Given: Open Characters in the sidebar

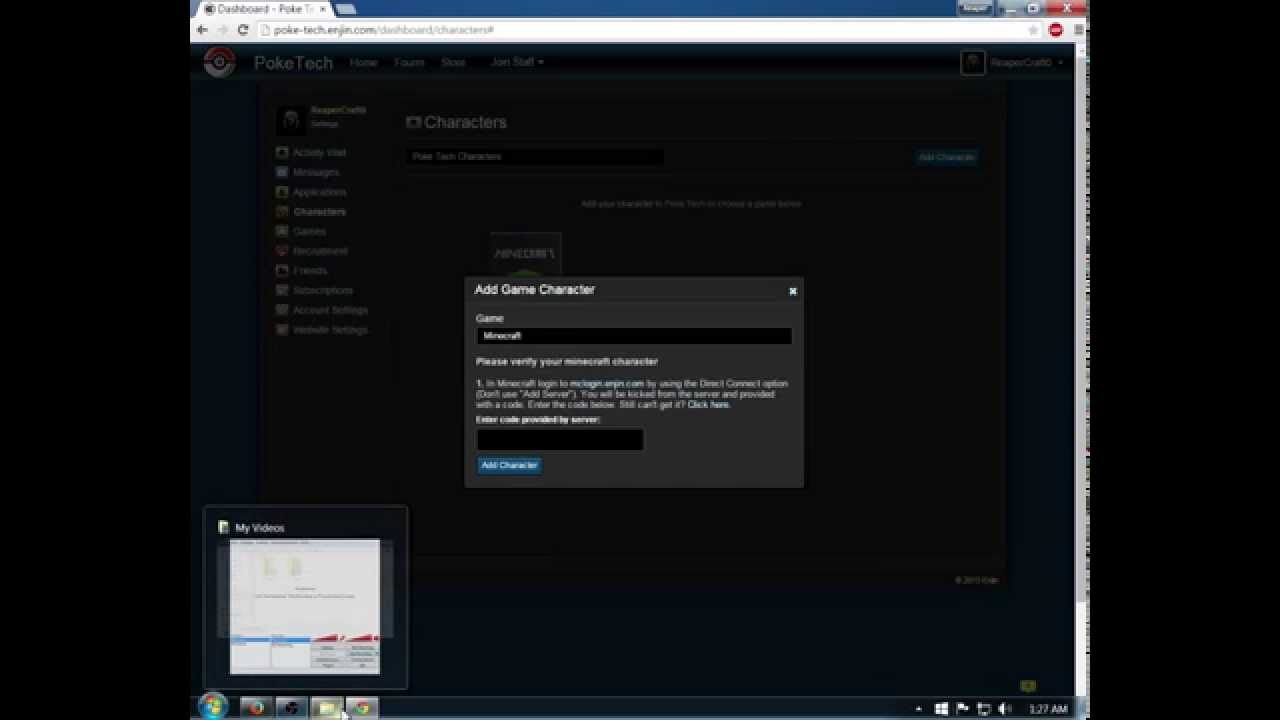Looking at the screenshot, I should [x=319, y=212].
